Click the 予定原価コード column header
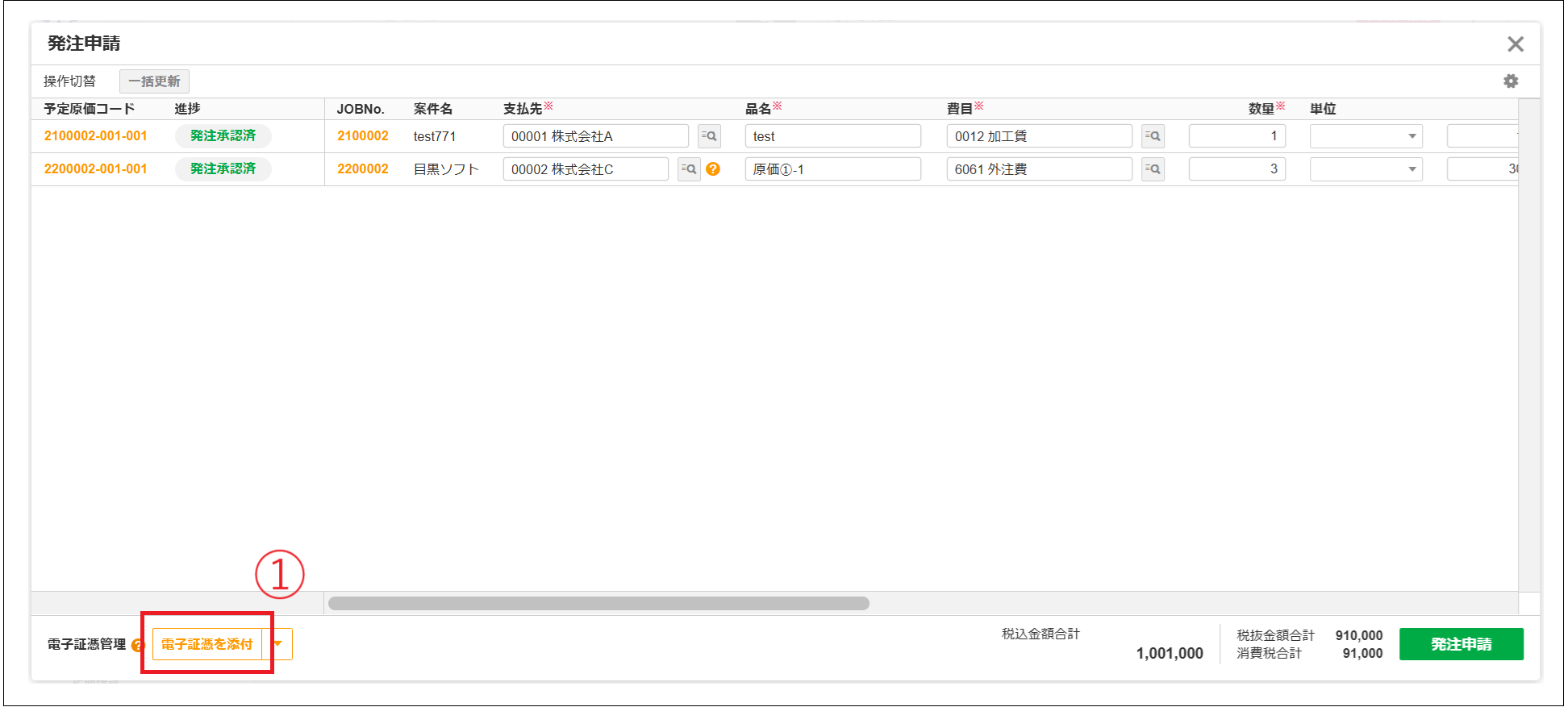This screenshot has width=1568, height=707. pyautogui.click(x=89, y=109)
